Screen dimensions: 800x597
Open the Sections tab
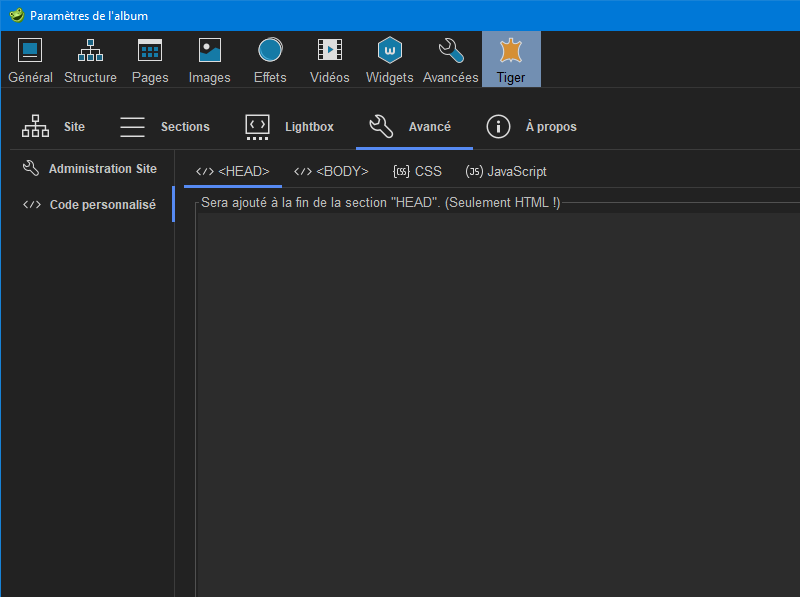[165, 127]
